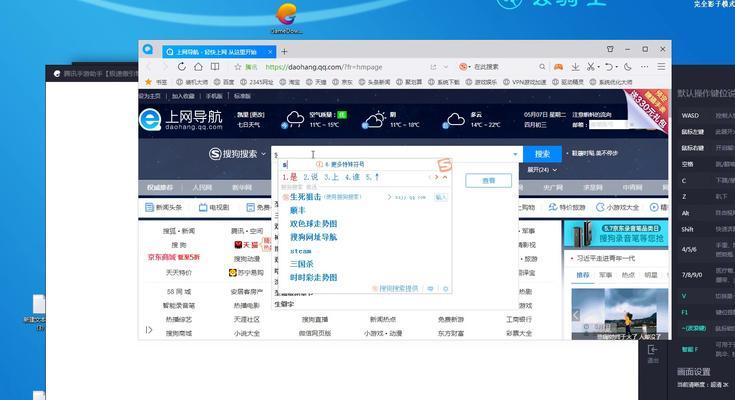Open the 新闻头条 category tab
735x400 pixels.
tap(163, 207)
